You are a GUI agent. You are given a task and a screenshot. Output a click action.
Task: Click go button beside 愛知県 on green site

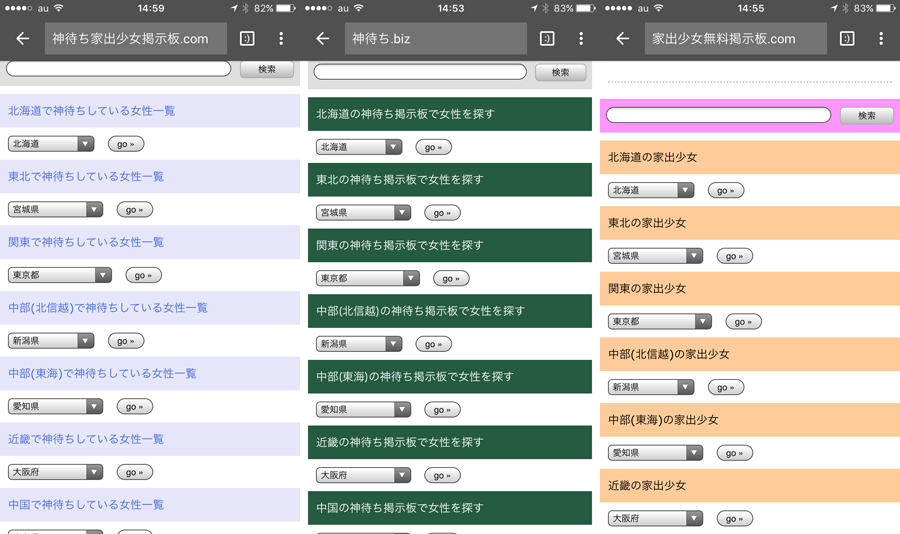pos(443,410)
